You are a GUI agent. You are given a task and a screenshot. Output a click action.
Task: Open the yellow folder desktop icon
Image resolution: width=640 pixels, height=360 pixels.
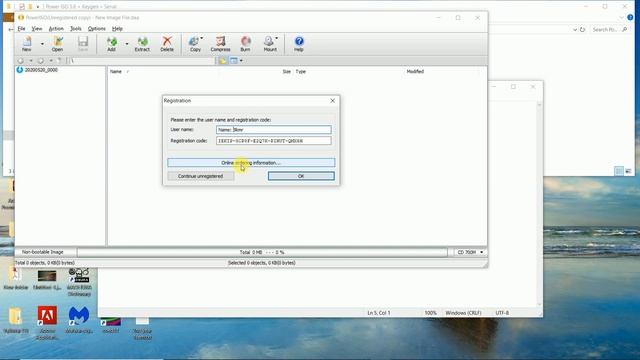pyautogui.click(x=16, y=321)
